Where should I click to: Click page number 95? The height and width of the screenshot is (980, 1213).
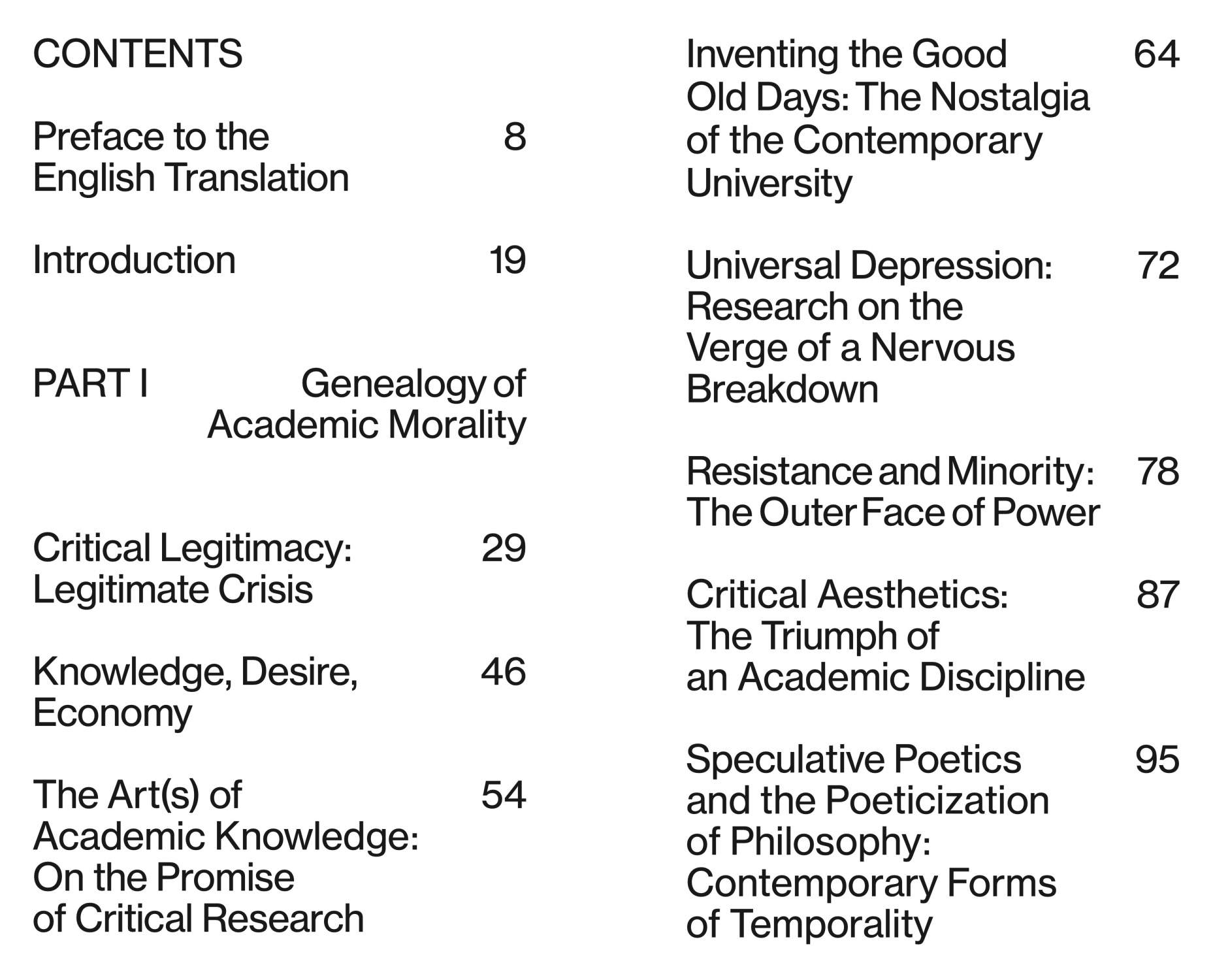[x=1157, y=759]
